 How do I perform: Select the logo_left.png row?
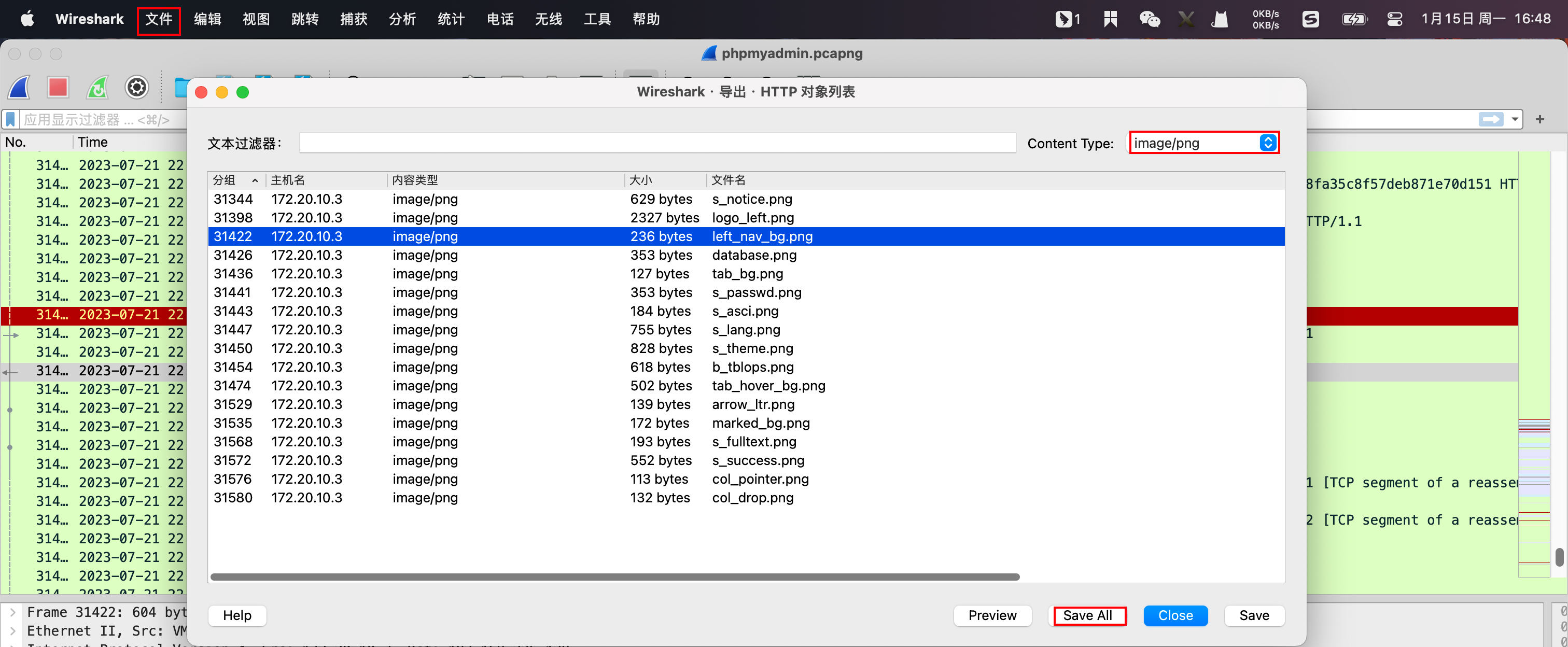pyautogui.click(x=746, y=218)
